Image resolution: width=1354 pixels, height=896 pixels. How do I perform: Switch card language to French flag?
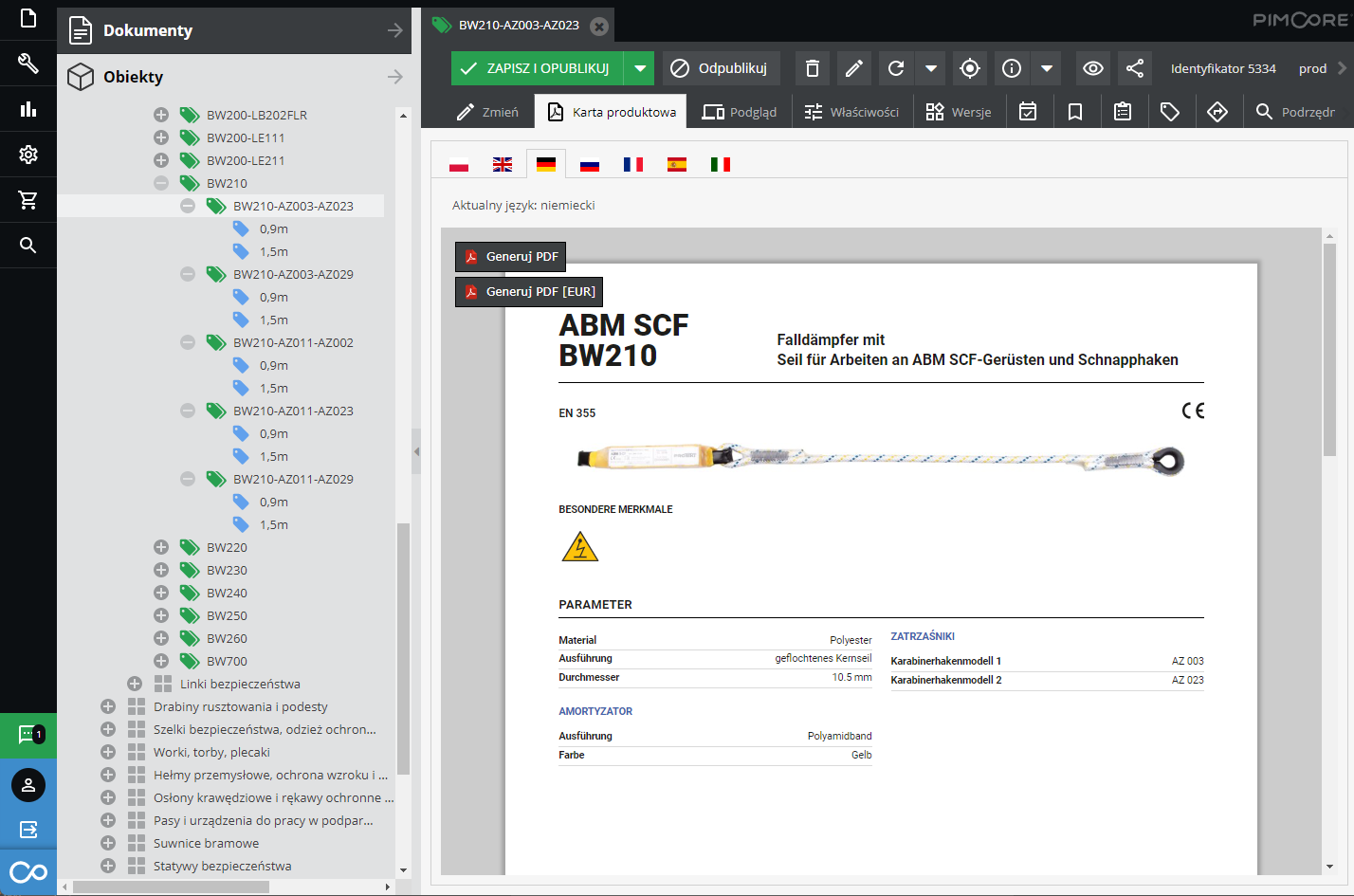tap(633, 165)
